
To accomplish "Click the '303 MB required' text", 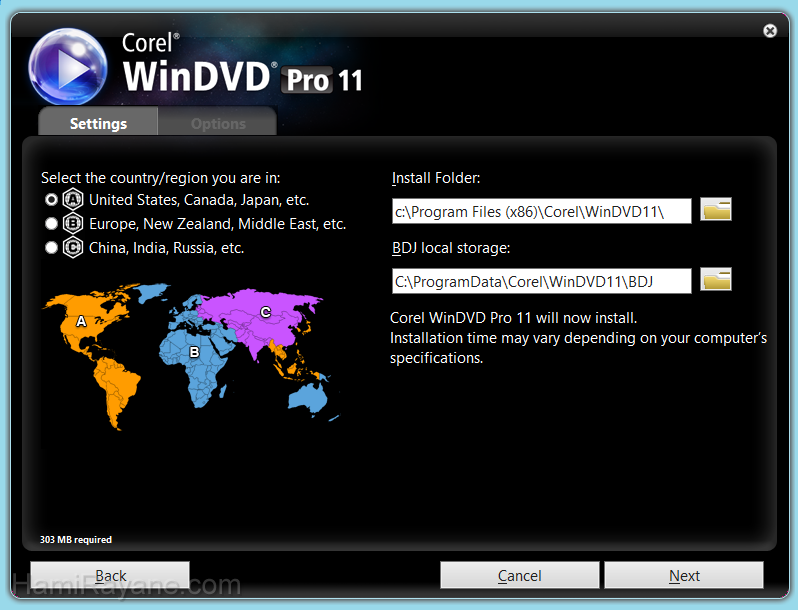I will [x=76, y=539].
